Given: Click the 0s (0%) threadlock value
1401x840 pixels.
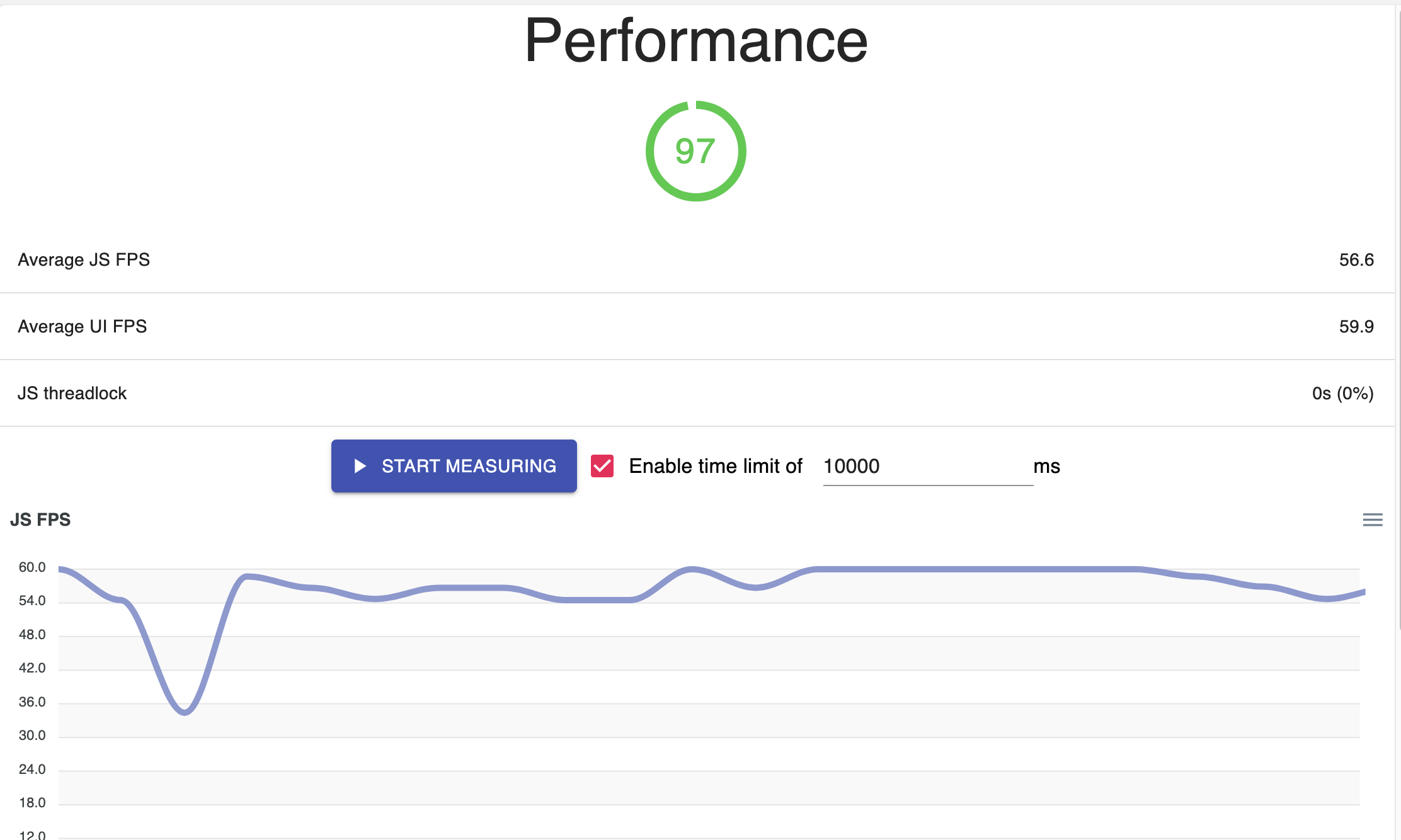Looking at the screenshot, I should tap(1342, 393).
